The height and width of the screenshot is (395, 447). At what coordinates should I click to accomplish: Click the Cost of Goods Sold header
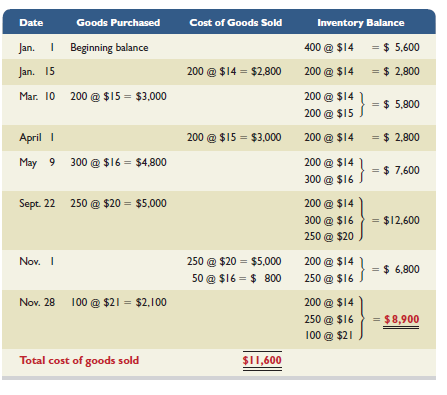[235, 23]
